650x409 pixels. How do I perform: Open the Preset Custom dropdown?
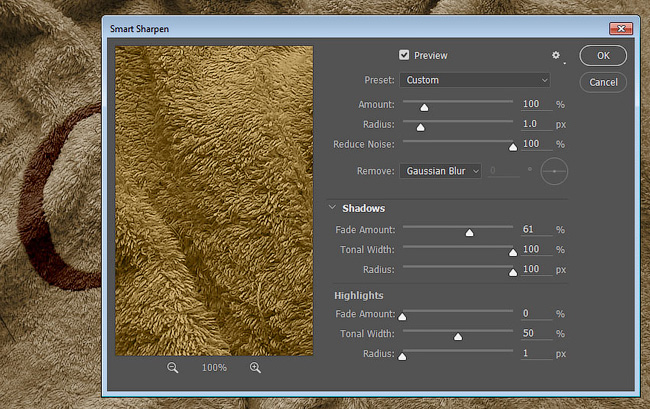click(475, 80)
